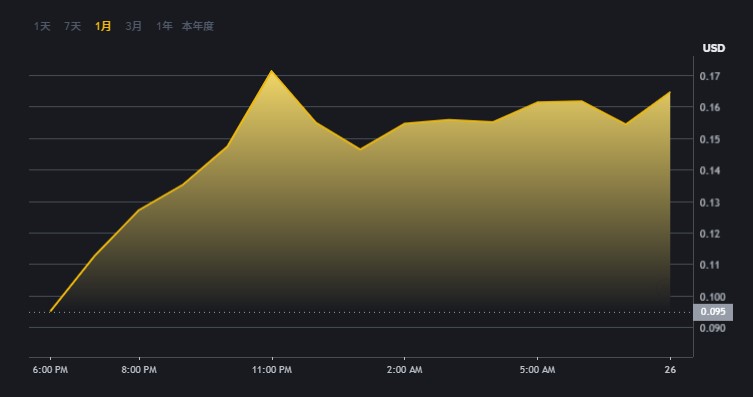
Task: Show the 1年 price history
Action: tap(164, 26)
